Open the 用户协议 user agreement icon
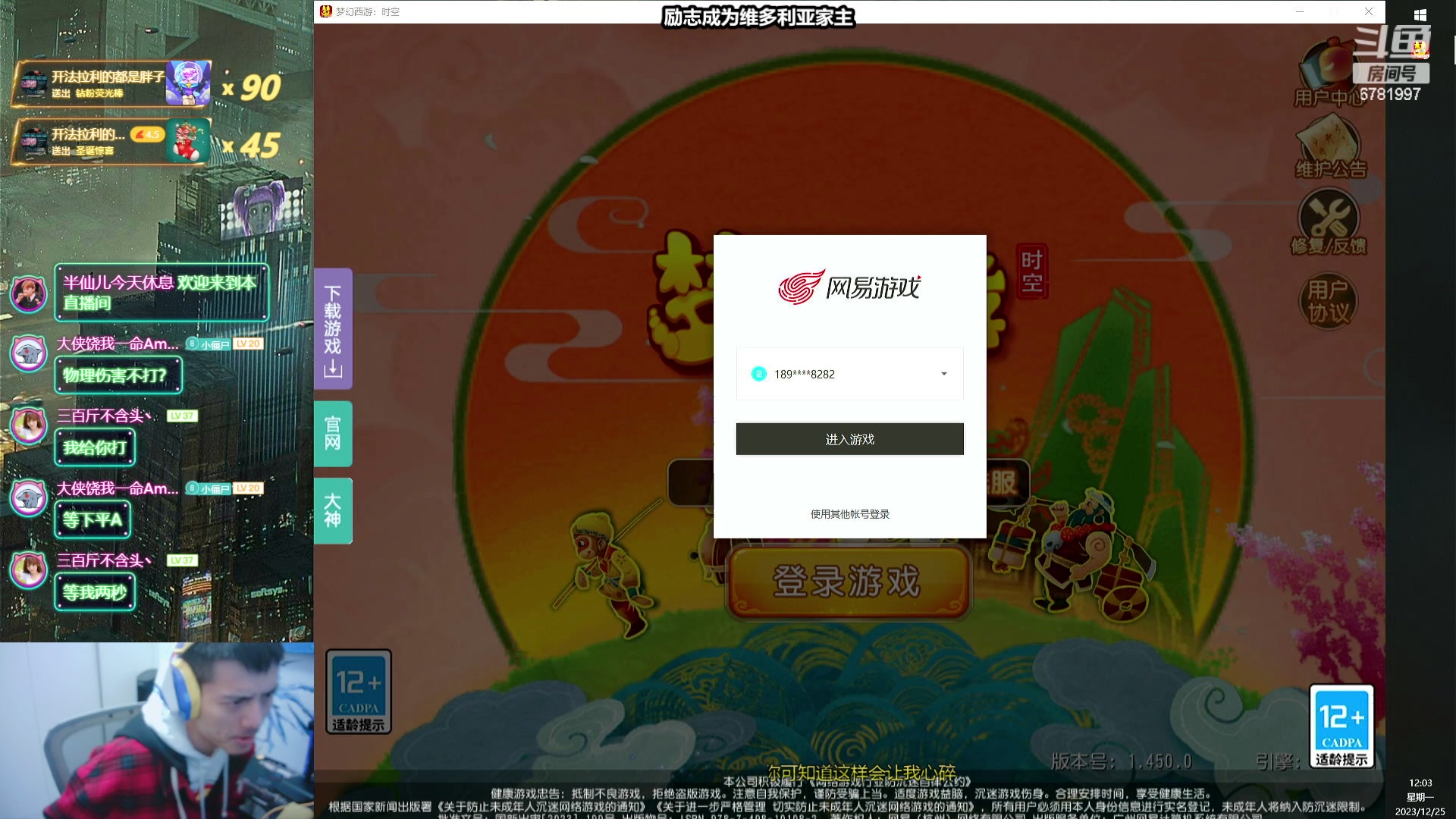 pos(1329,300)
